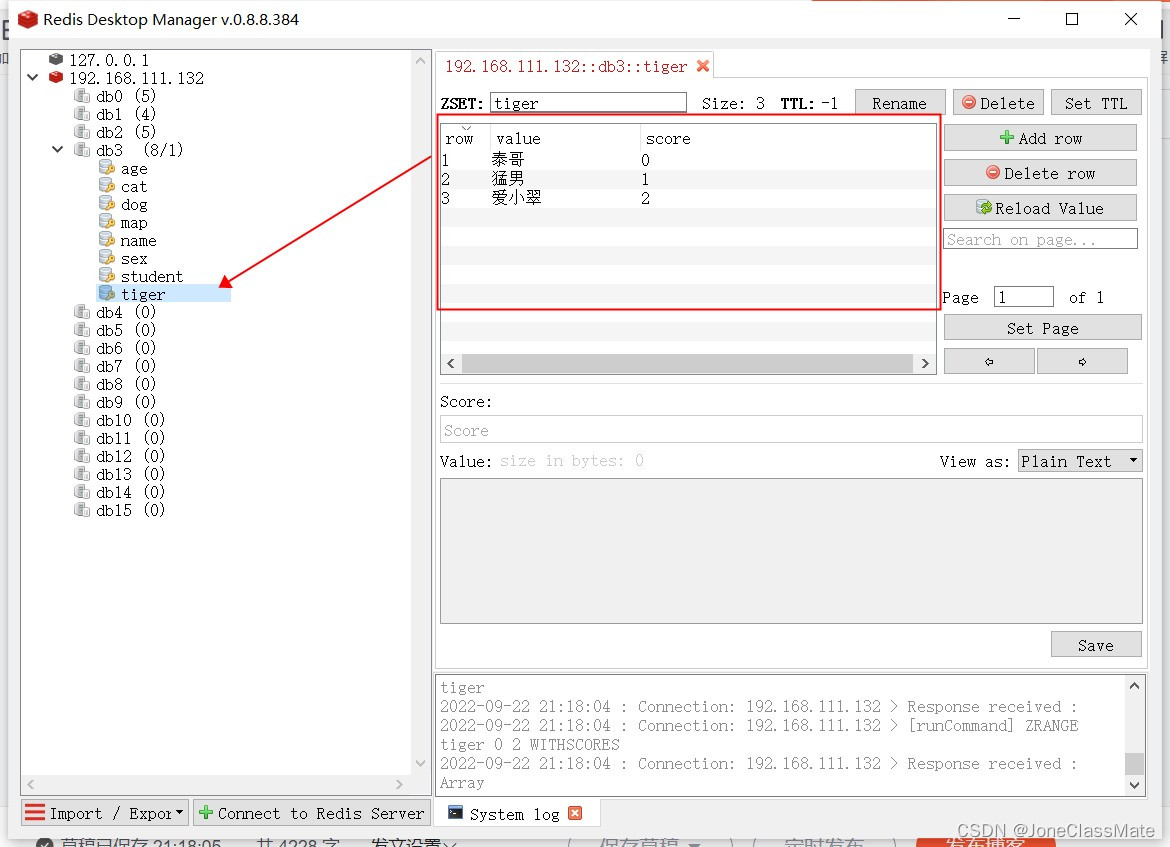Collapse the db3 database node
This screenshot has height=847, width=1170.
point(57,149)
